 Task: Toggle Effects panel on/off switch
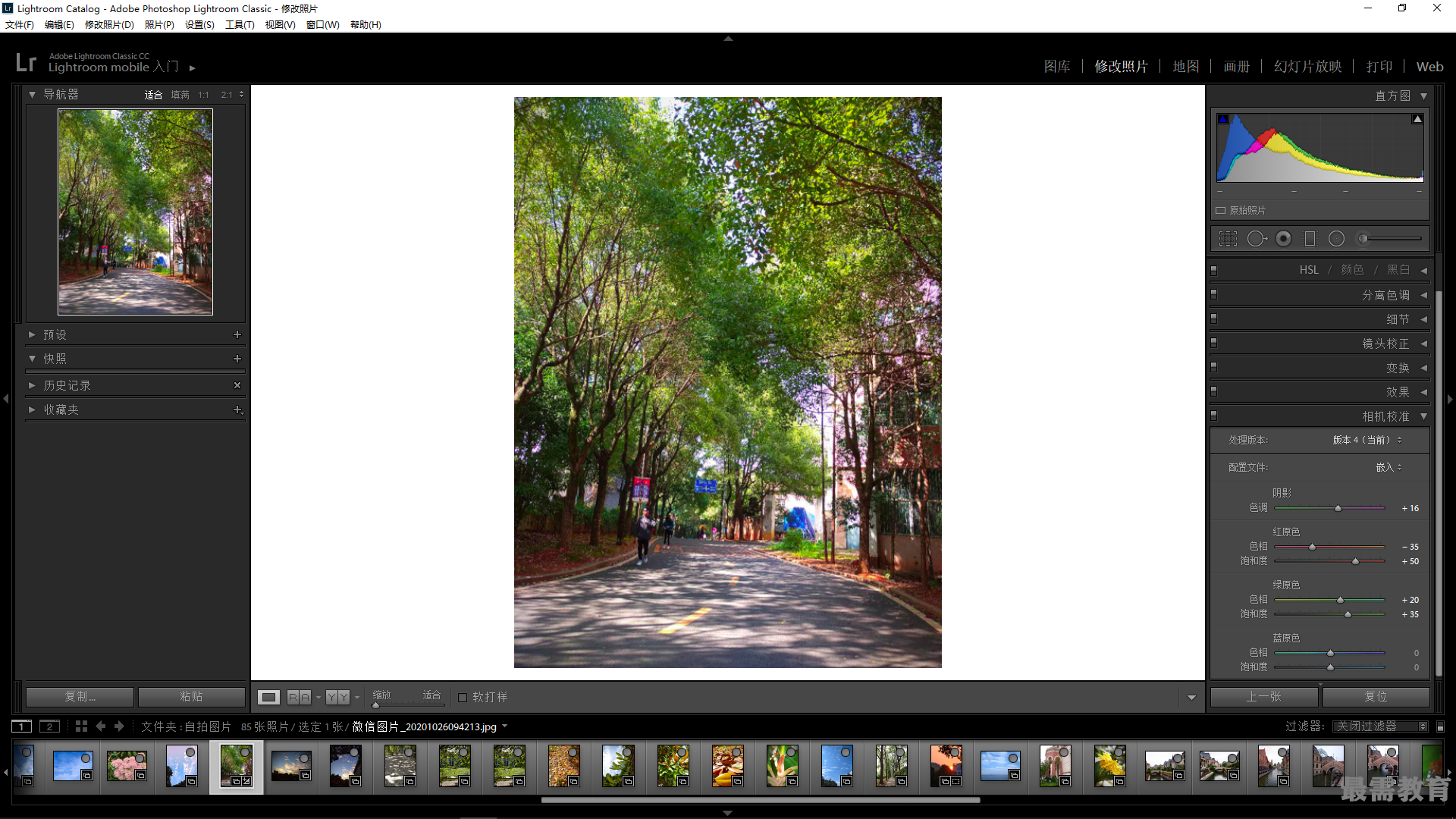(1214, 391)
